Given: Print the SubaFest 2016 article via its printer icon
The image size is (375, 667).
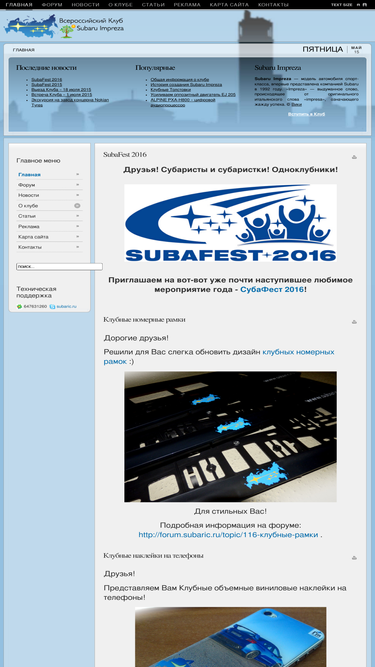Looking at the screenshot, I should pos(354,157).
